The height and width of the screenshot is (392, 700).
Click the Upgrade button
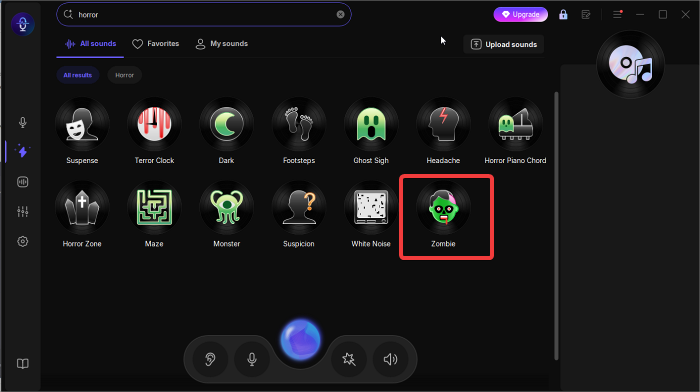pos(521,14)
